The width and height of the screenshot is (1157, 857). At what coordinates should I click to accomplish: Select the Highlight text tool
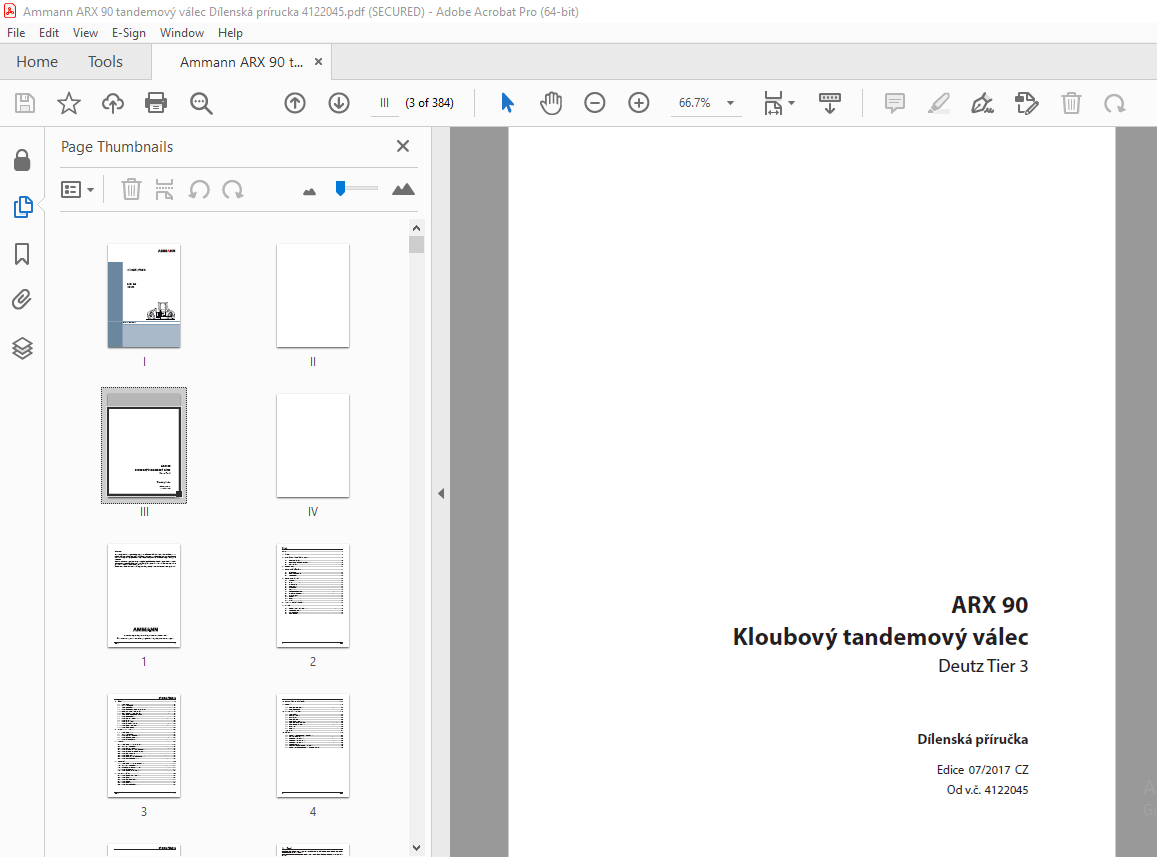point(939,103)
